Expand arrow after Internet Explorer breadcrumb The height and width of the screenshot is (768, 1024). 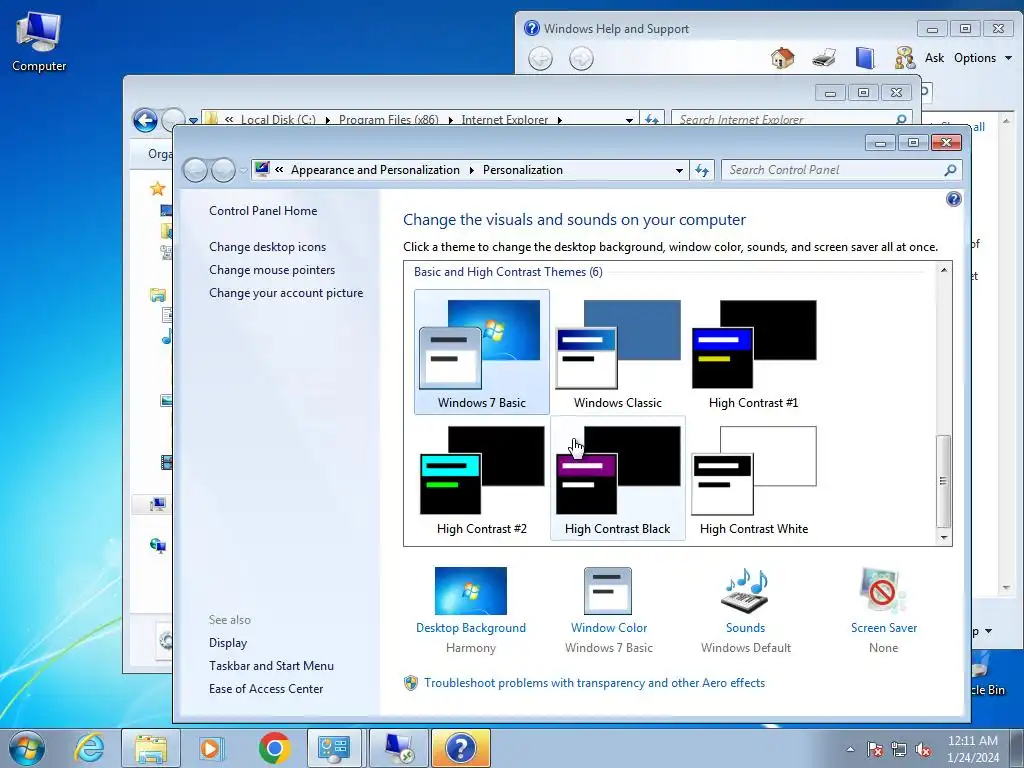560,120
